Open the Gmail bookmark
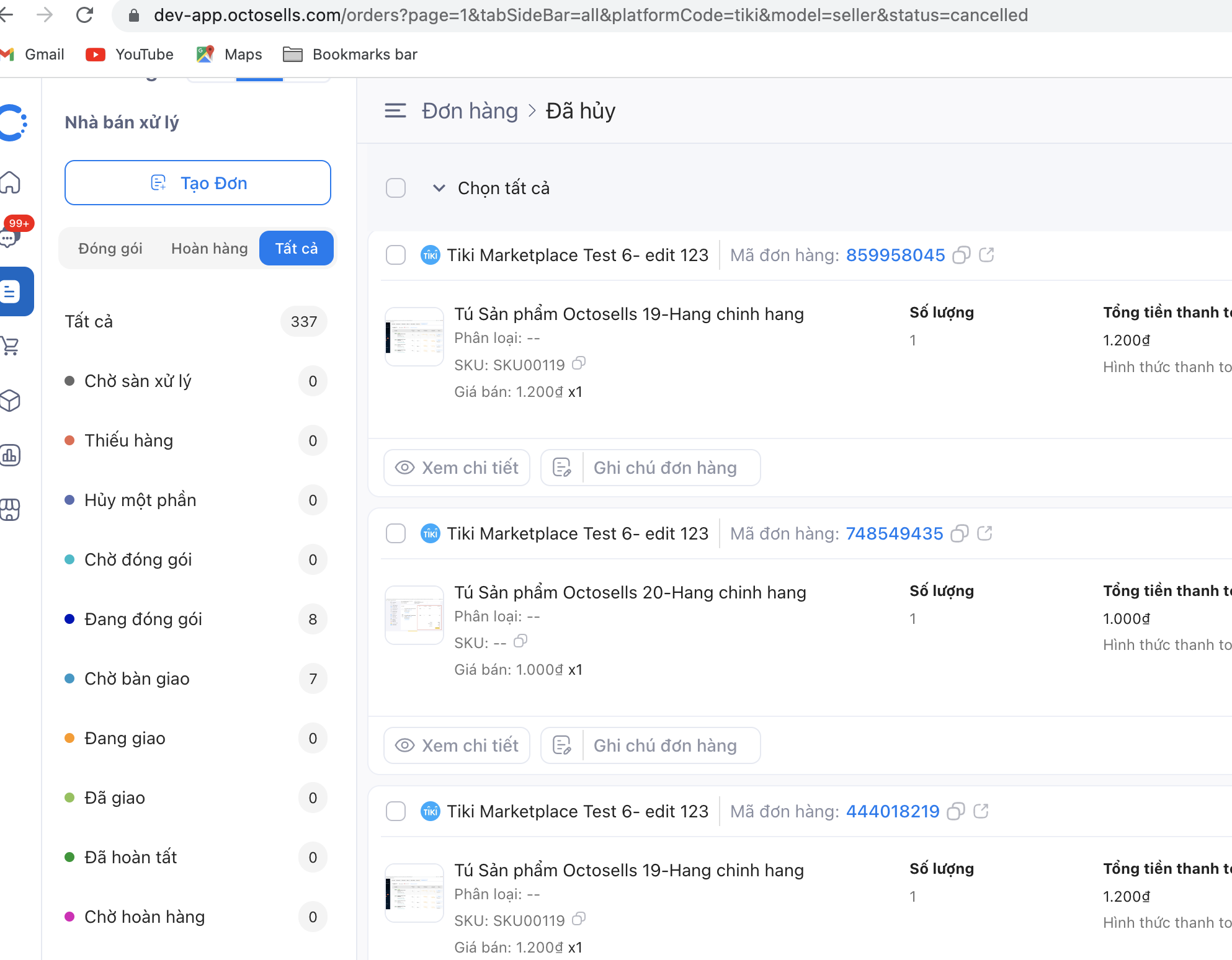The width and height of the screenshot is (1232, 960). [x=33, y=55]
